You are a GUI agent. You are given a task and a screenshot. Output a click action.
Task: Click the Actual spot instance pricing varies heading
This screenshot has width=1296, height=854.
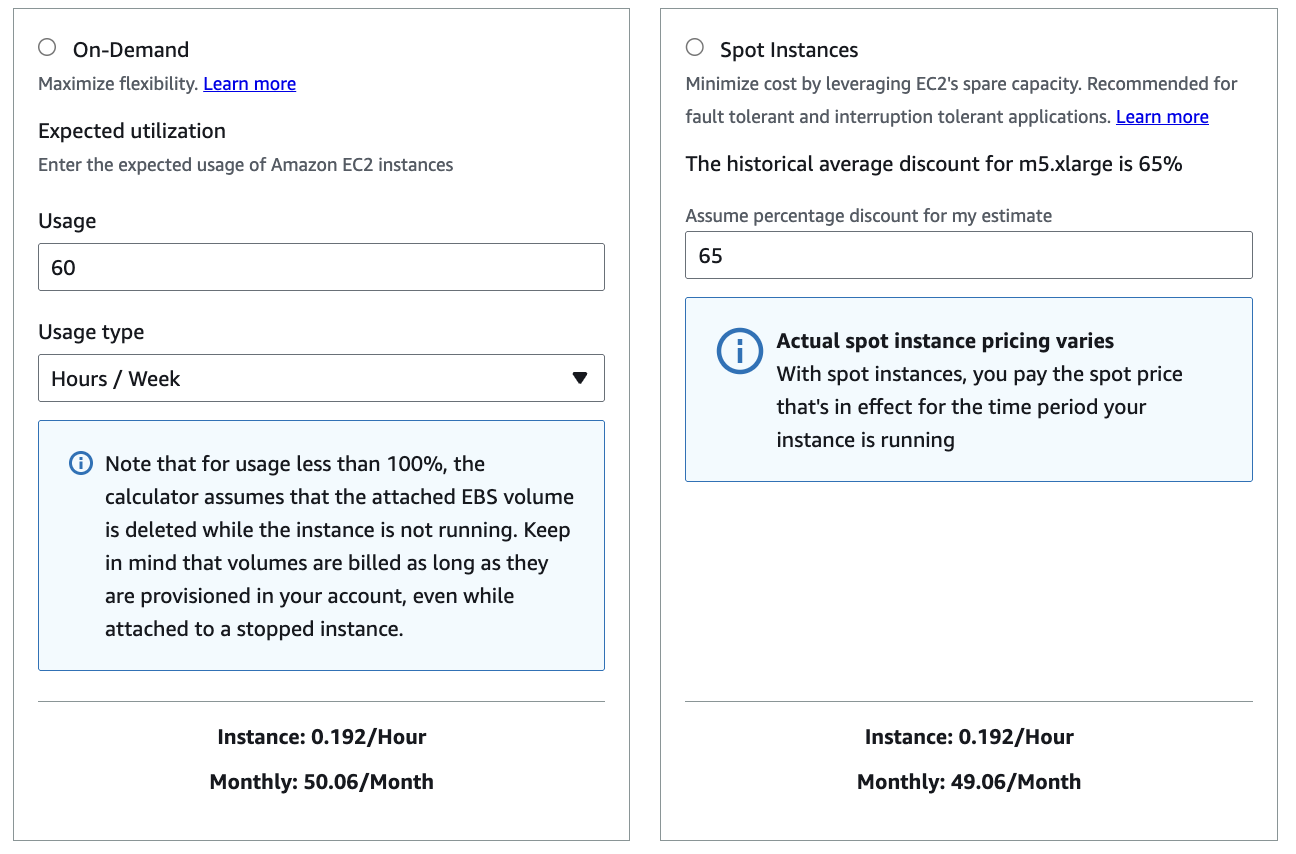click(945, 341)
